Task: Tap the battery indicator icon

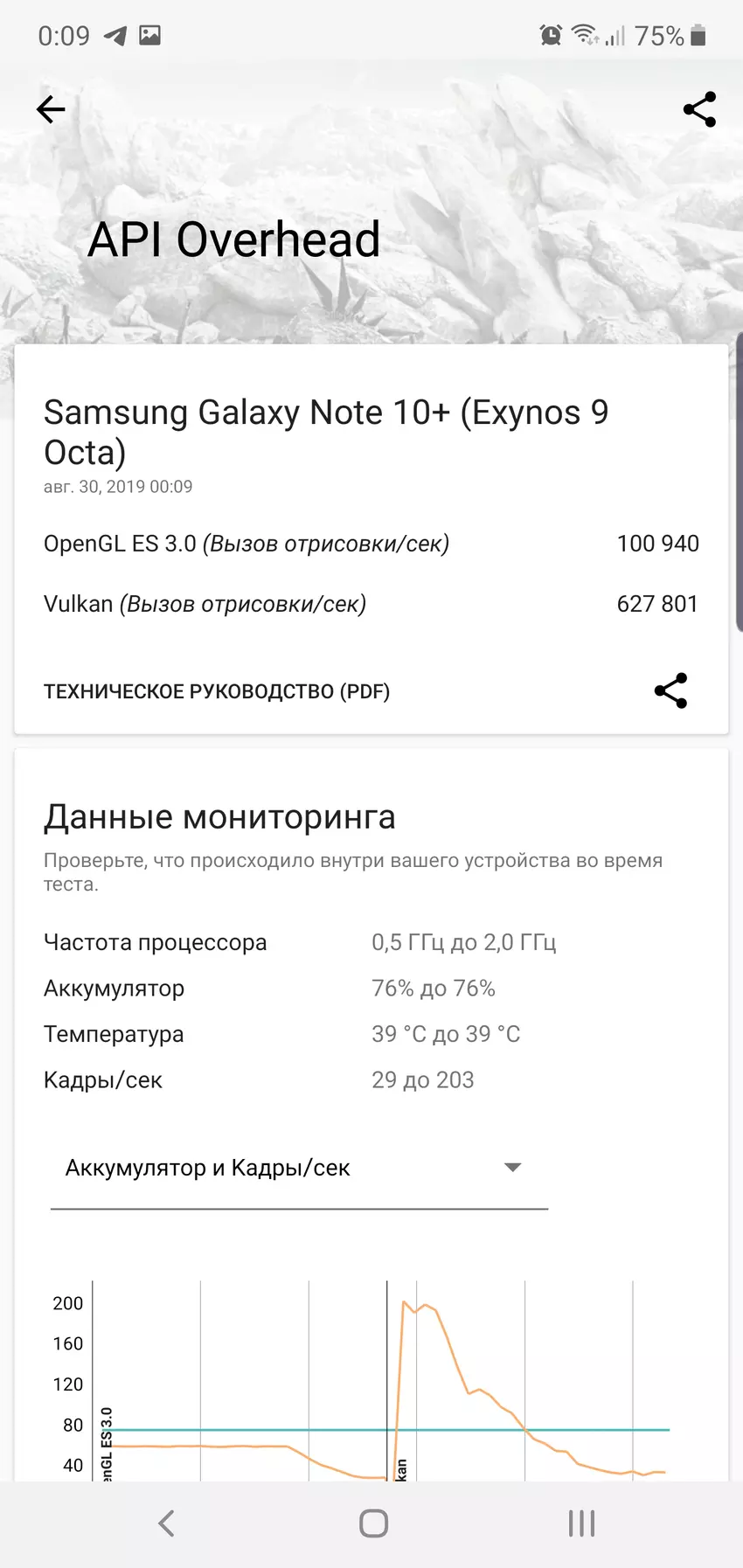Action: [698, 36]
